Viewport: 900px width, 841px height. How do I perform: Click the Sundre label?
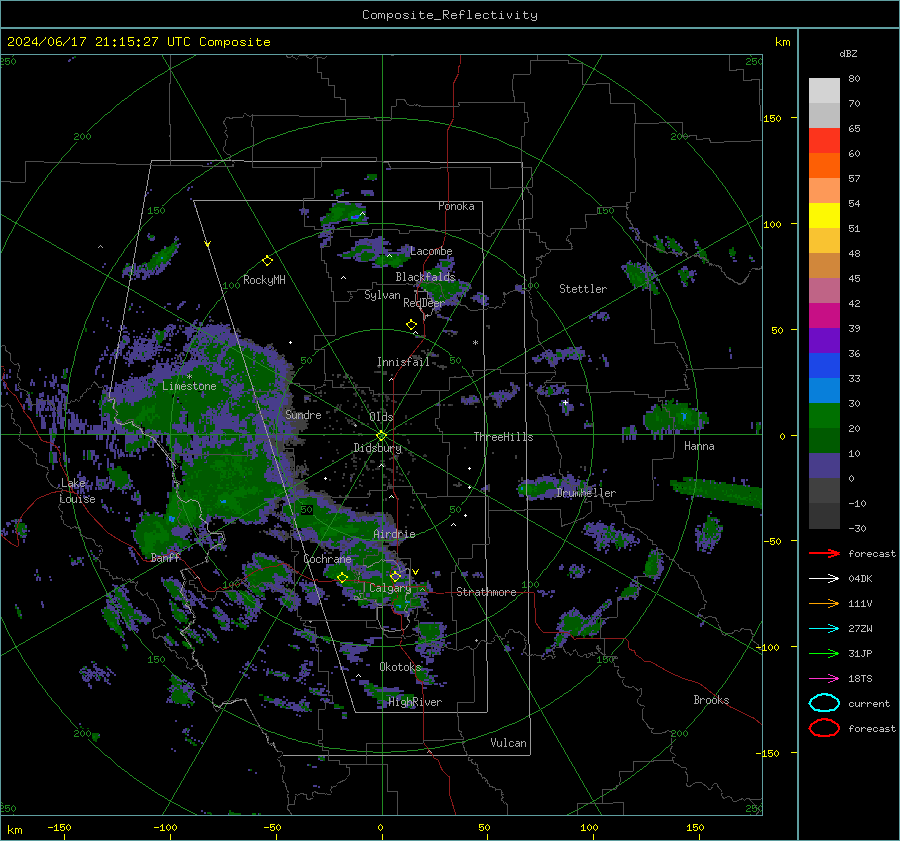click(x=303, y=414)
